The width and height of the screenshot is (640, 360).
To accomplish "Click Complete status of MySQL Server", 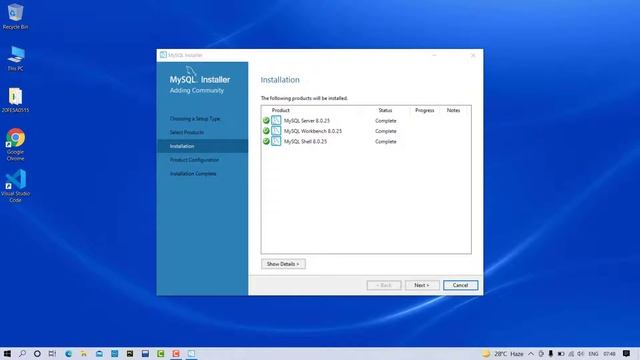I will click(386, 121).
